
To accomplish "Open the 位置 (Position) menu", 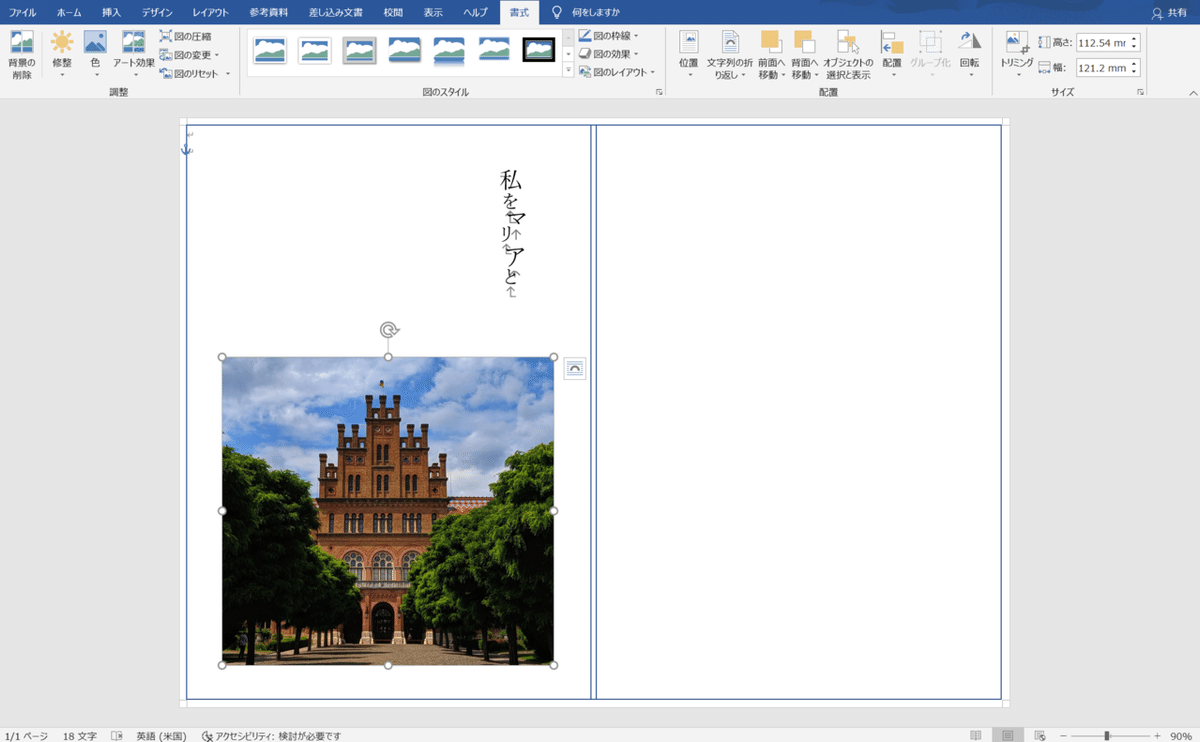I will [689, 55].
